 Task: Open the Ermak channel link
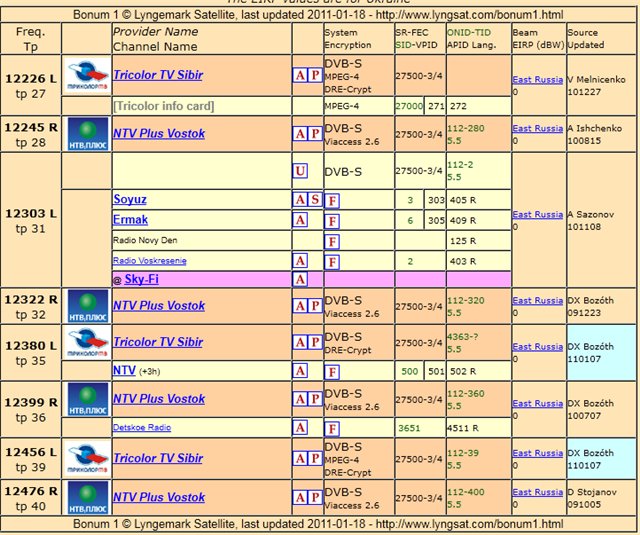(x=130, y=220)
